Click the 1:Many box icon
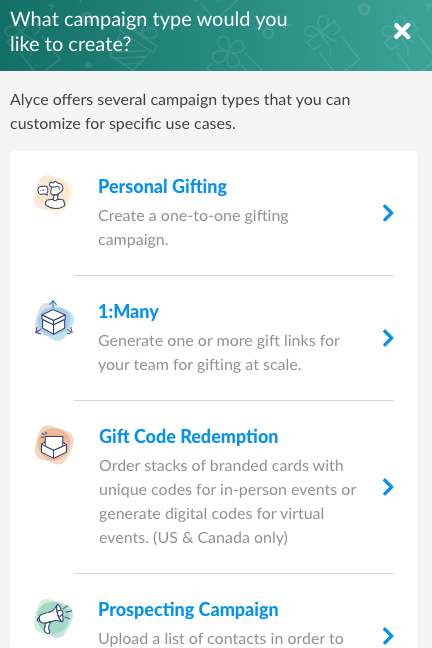432x648 pixels. [54, 320]
